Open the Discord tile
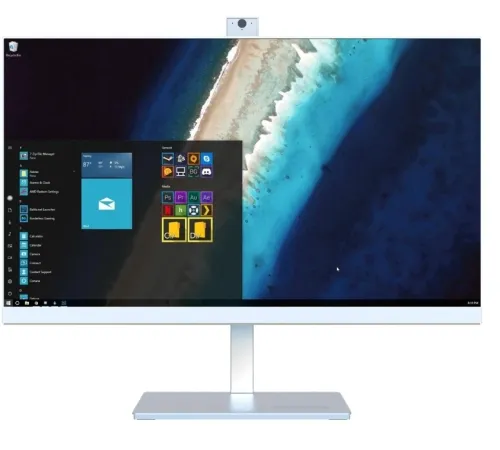The width and height of the screenshot is (500, 450). 207,172
